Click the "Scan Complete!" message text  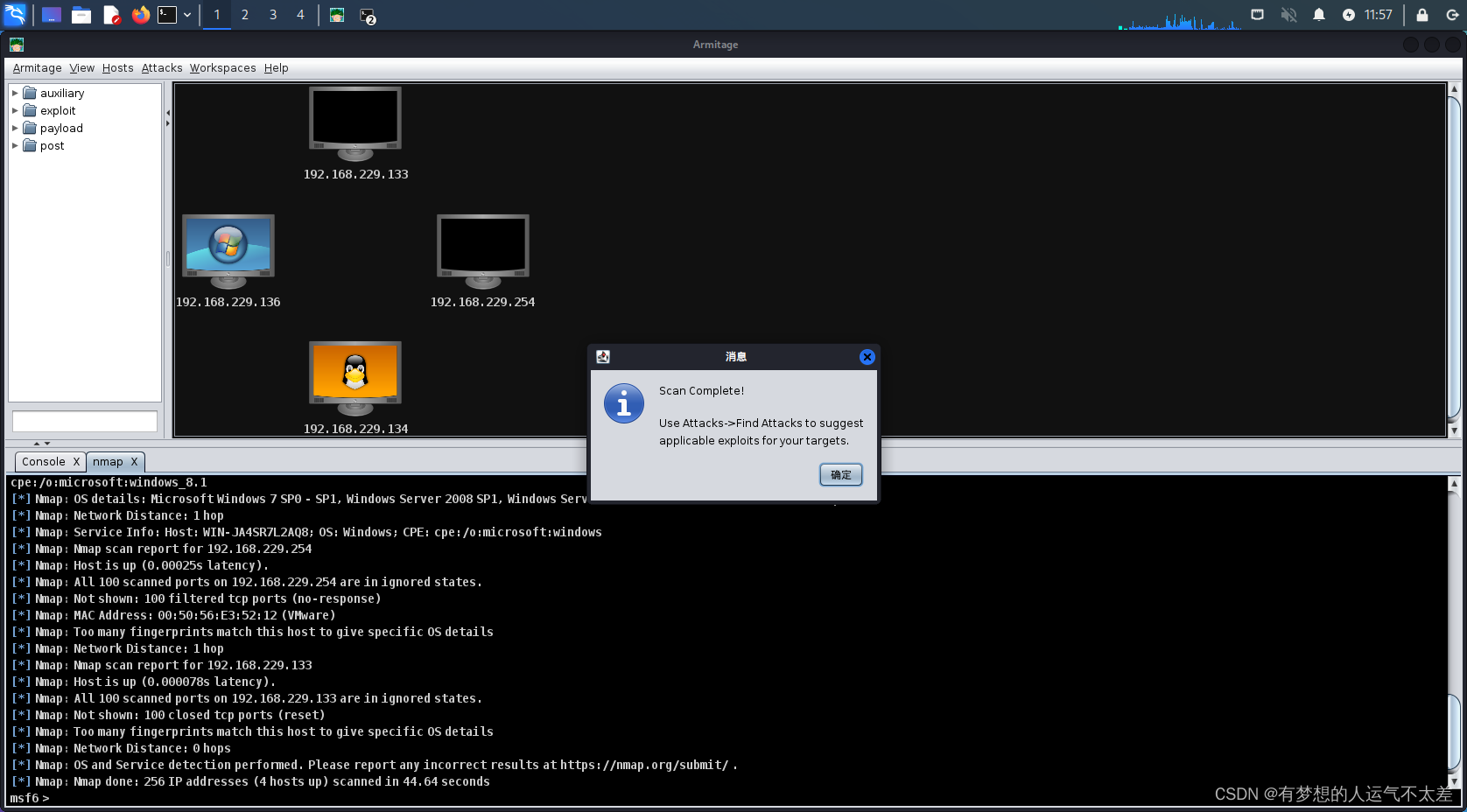(x=702, y=391)
